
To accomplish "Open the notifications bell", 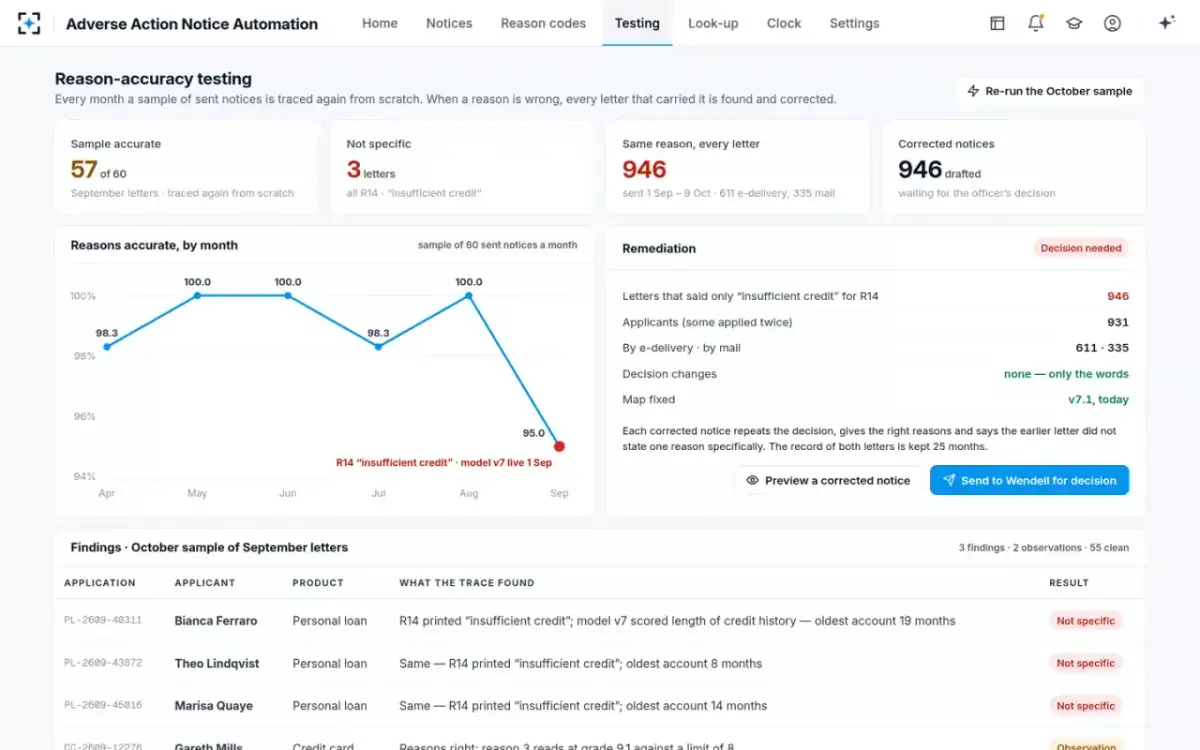I will (1036, 23).
